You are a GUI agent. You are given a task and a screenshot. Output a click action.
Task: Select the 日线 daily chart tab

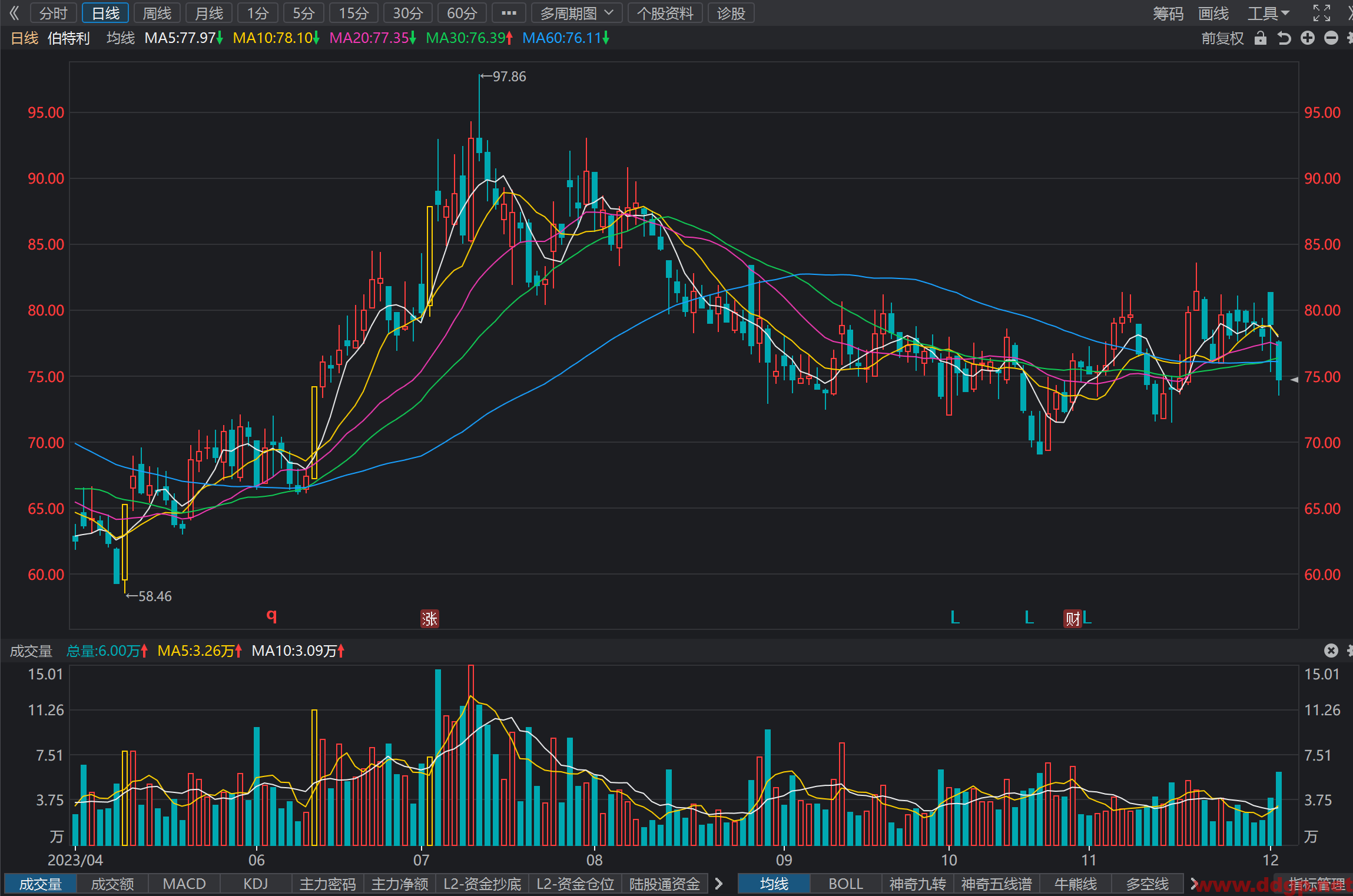105,13
